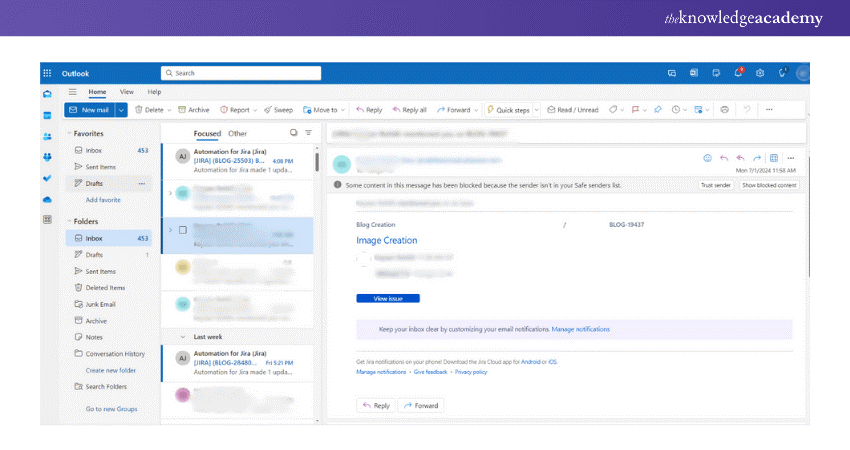This screenshot has height=450, width=850.
Task: Click the notifications bell icon
Action: [x=738, y=73]
